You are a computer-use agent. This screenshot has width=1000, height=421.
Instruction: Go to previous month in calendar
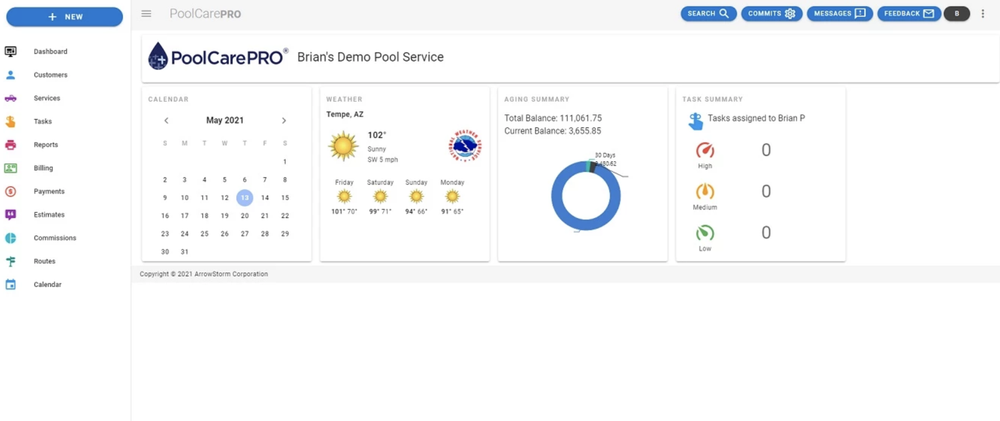(x=166, y=121)
